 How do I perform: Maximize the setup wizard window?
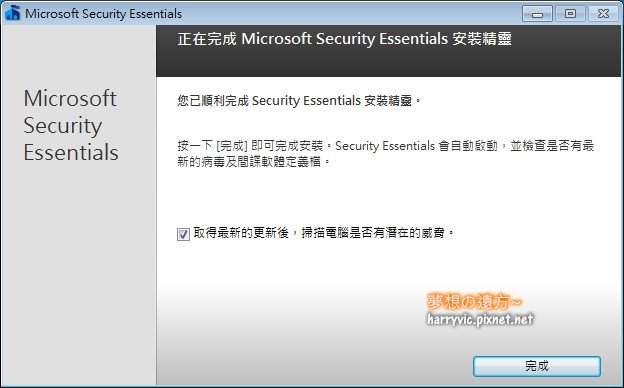click(x=570, y=14)
